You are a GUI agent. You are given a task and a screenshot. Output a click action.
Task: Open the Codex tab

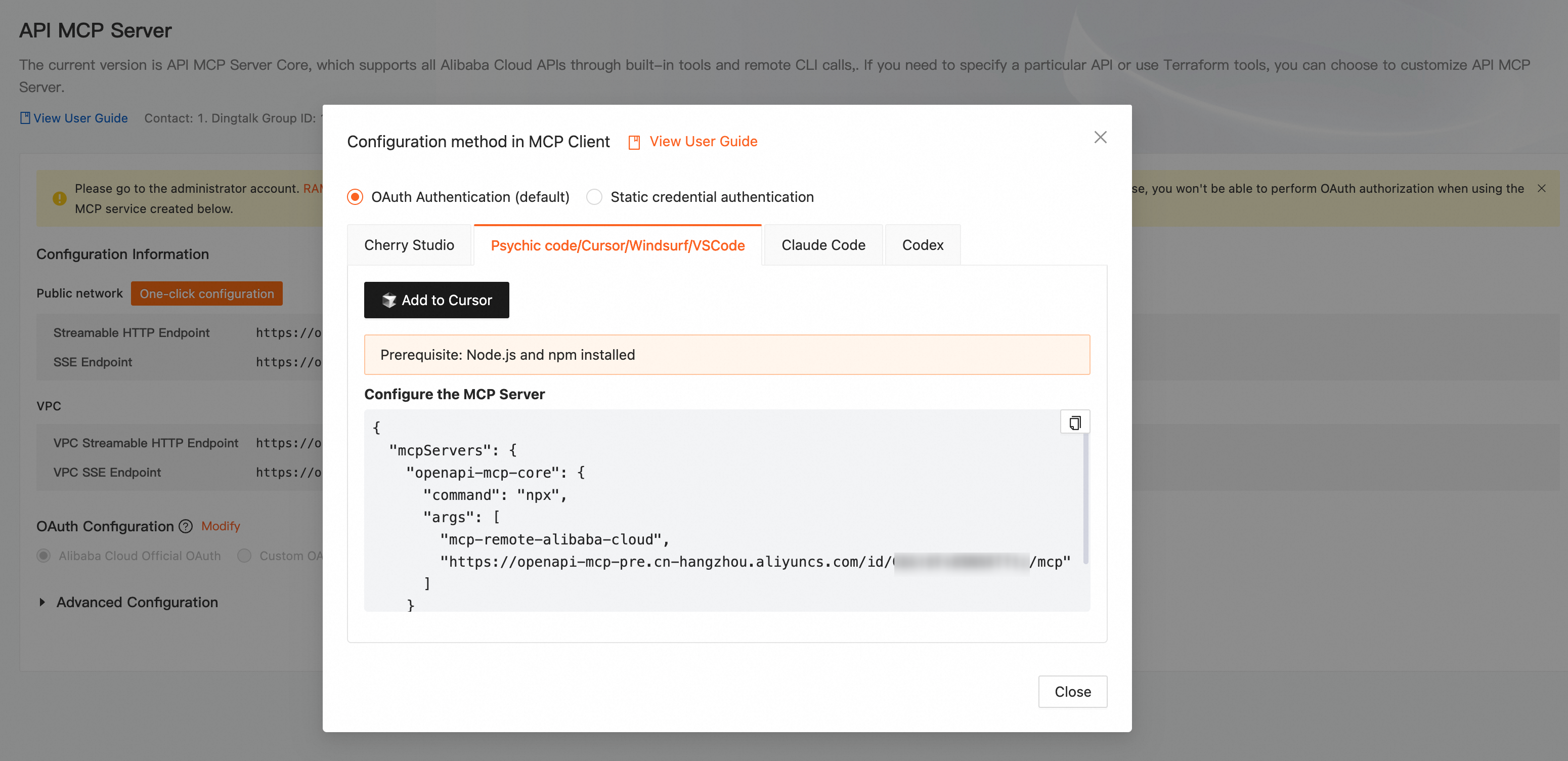point(922,245)
